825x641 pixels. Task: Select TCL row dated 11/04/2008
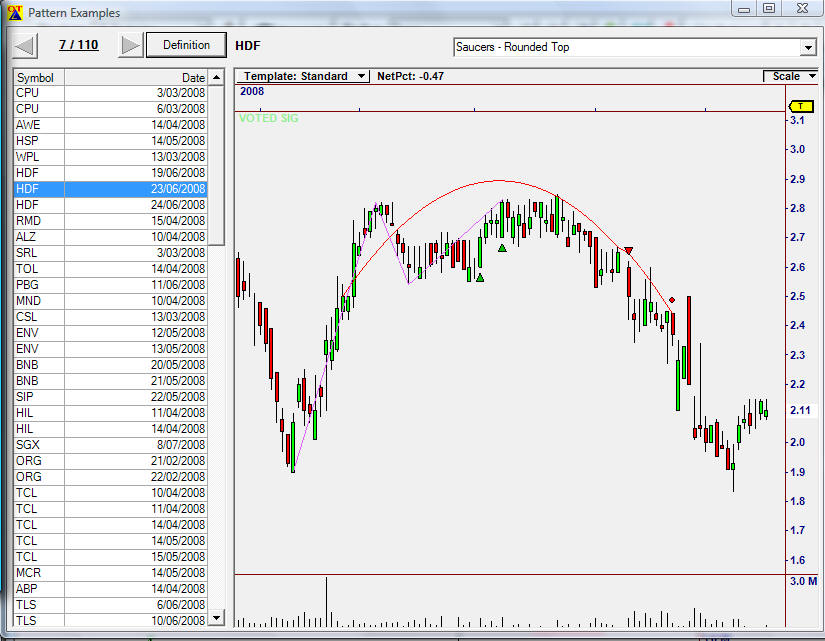click(x=110, y=509)
